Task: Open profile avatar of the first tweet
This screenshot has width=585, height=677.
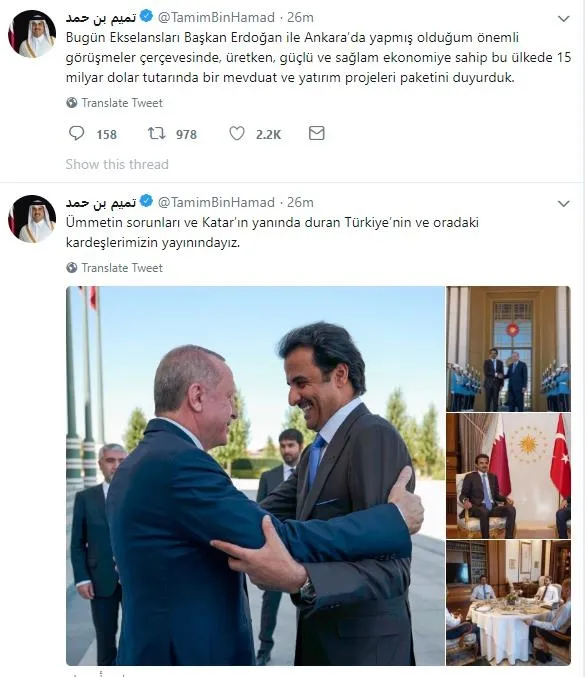Action: click(32, 34)
